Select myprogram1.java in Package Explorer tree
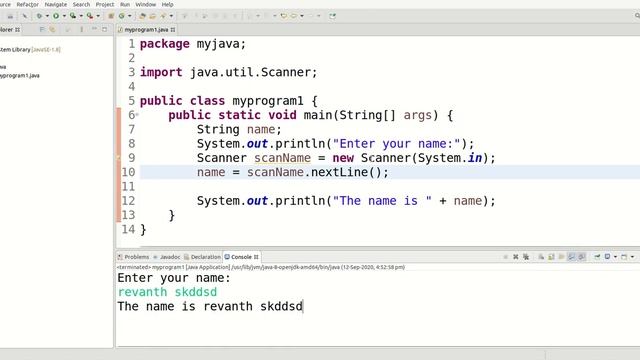Screen dimensions: 640x360 [x=20, y=76]
